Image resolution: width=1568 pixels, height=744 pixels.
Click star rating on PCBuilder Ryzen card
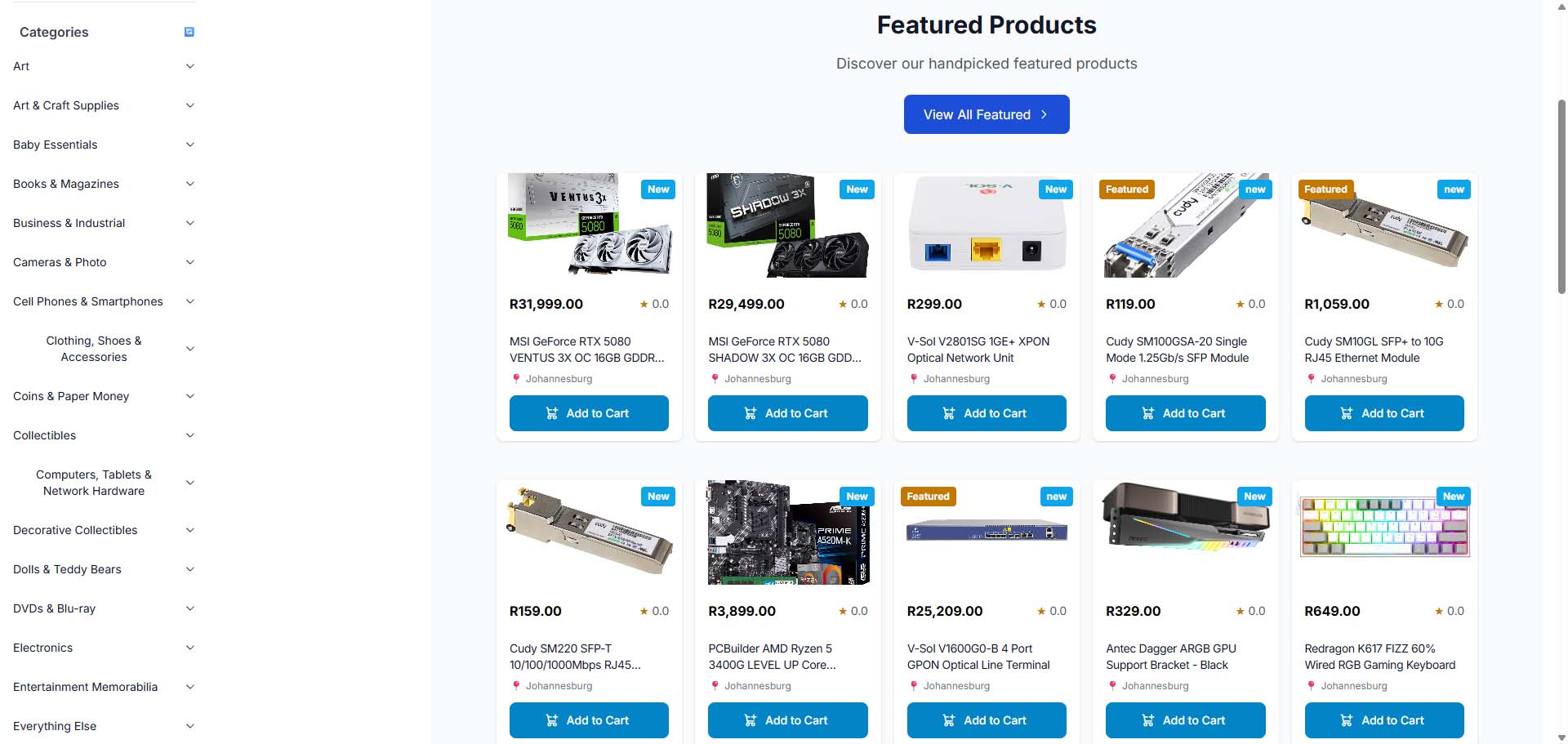point(853,611)
